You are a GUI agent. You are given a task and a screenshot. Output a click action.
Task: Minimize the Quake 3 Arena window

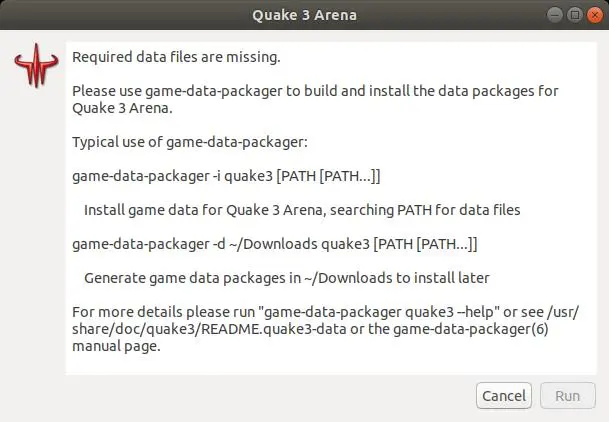(x=556, y=15)
